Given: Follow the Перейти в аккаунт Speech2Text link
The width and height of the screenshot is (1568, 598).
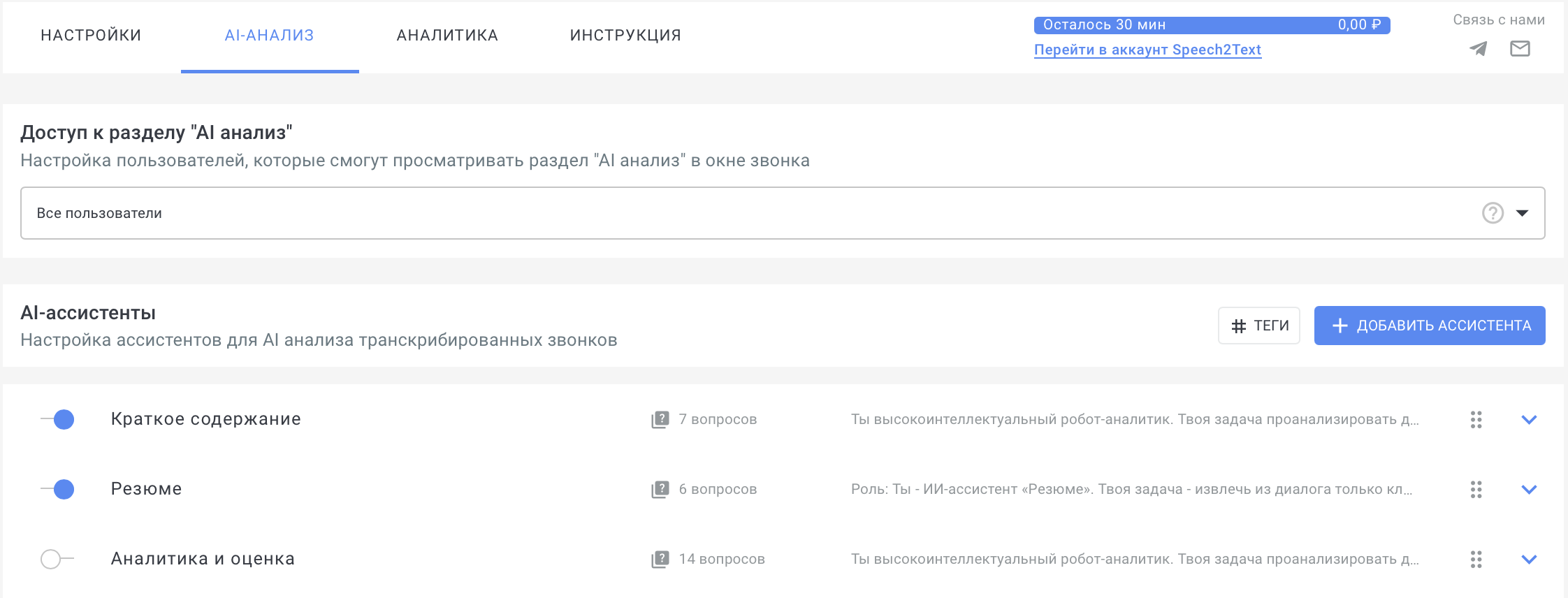Looking at the screenshot, I should [x=1147, y=50].
